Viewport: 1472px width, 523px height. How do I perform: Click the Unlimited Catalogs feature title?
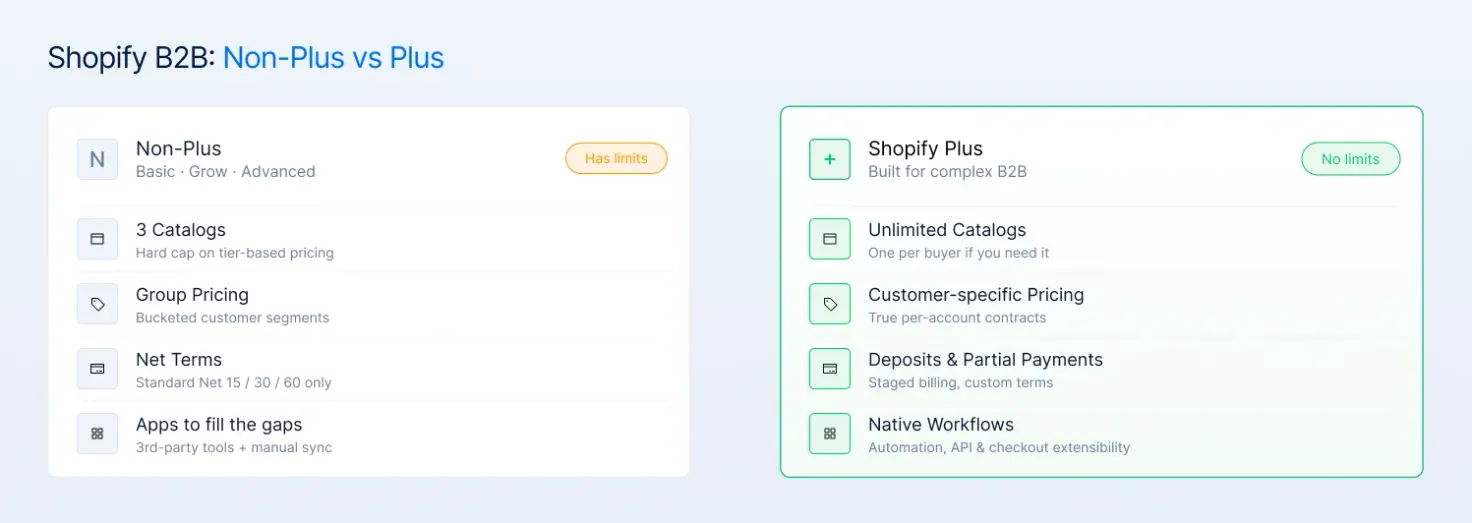(947, 230)
